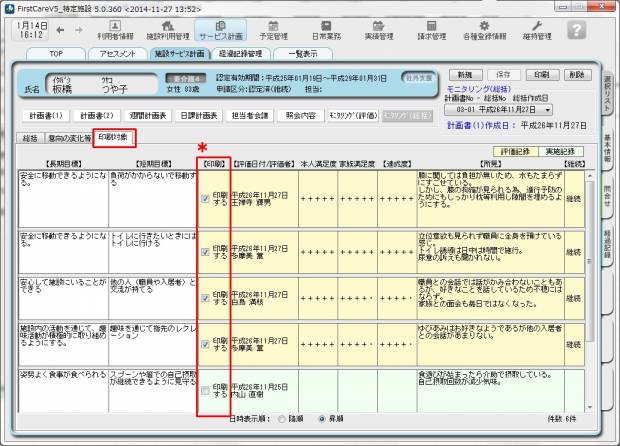Expand the 計画書No date dropdown
The width and height of the screenshot is (620, 446).
[548, 109]
